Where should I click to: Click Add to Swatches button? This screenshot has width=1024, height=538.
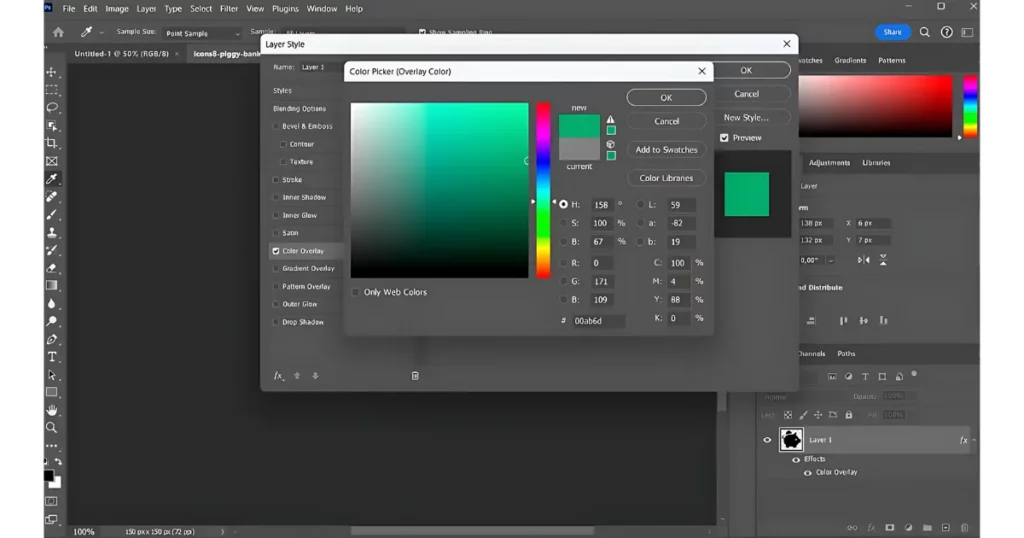coord(666,150)
